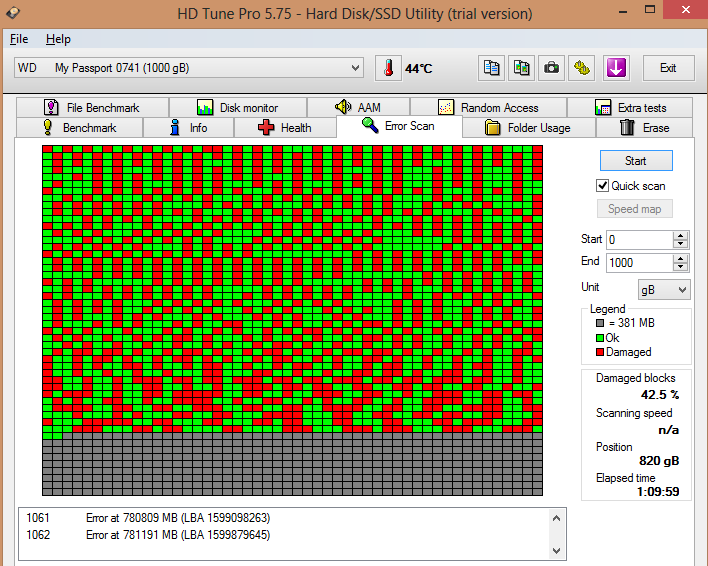The image size is (708, 566).
Task: Switch to the Health tab
Action: [285, 128]
